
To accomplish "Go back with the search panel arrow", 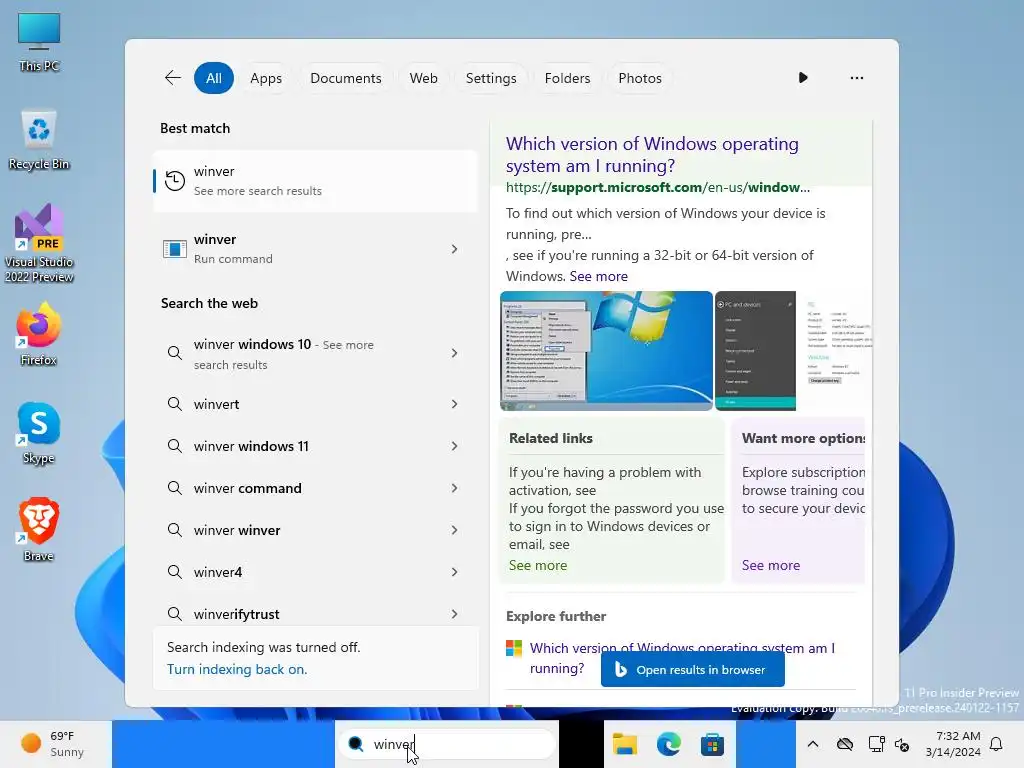I will coord(172,78).
